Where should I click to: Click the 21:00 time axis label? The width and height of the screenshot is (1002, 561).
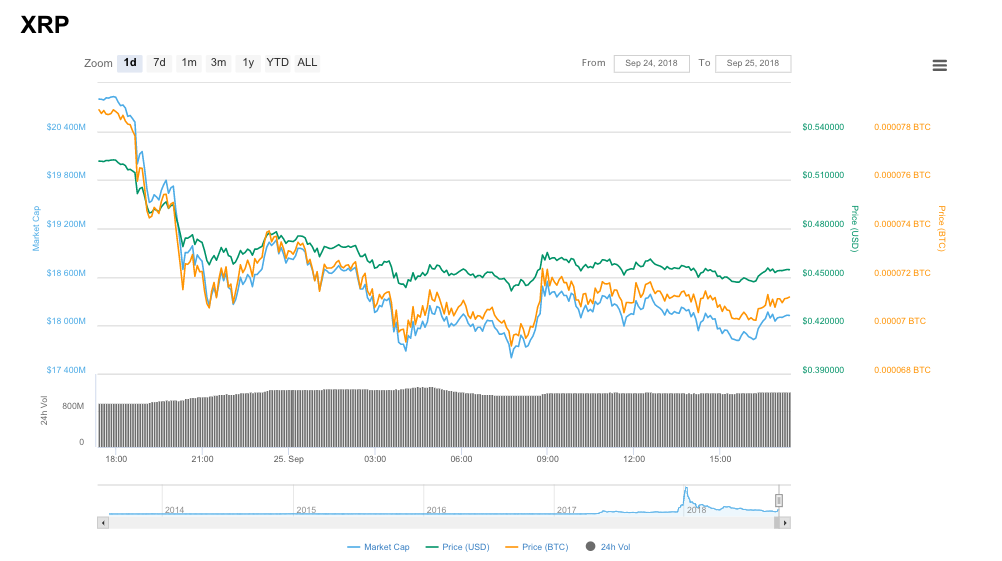tap(203, 459)
